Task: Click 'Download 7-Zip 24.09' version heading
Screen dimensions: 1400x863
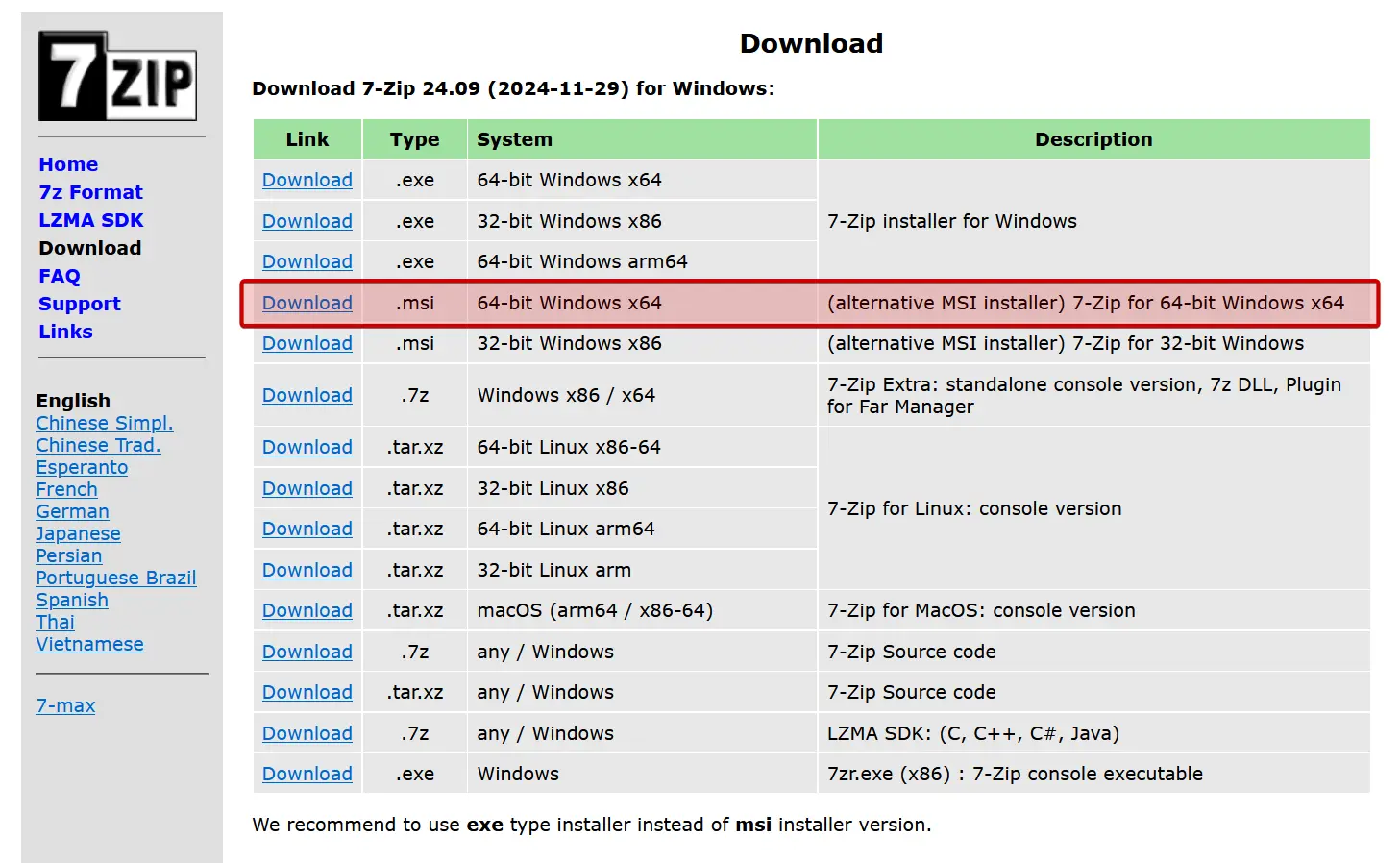Action: (x=512, y=88)
